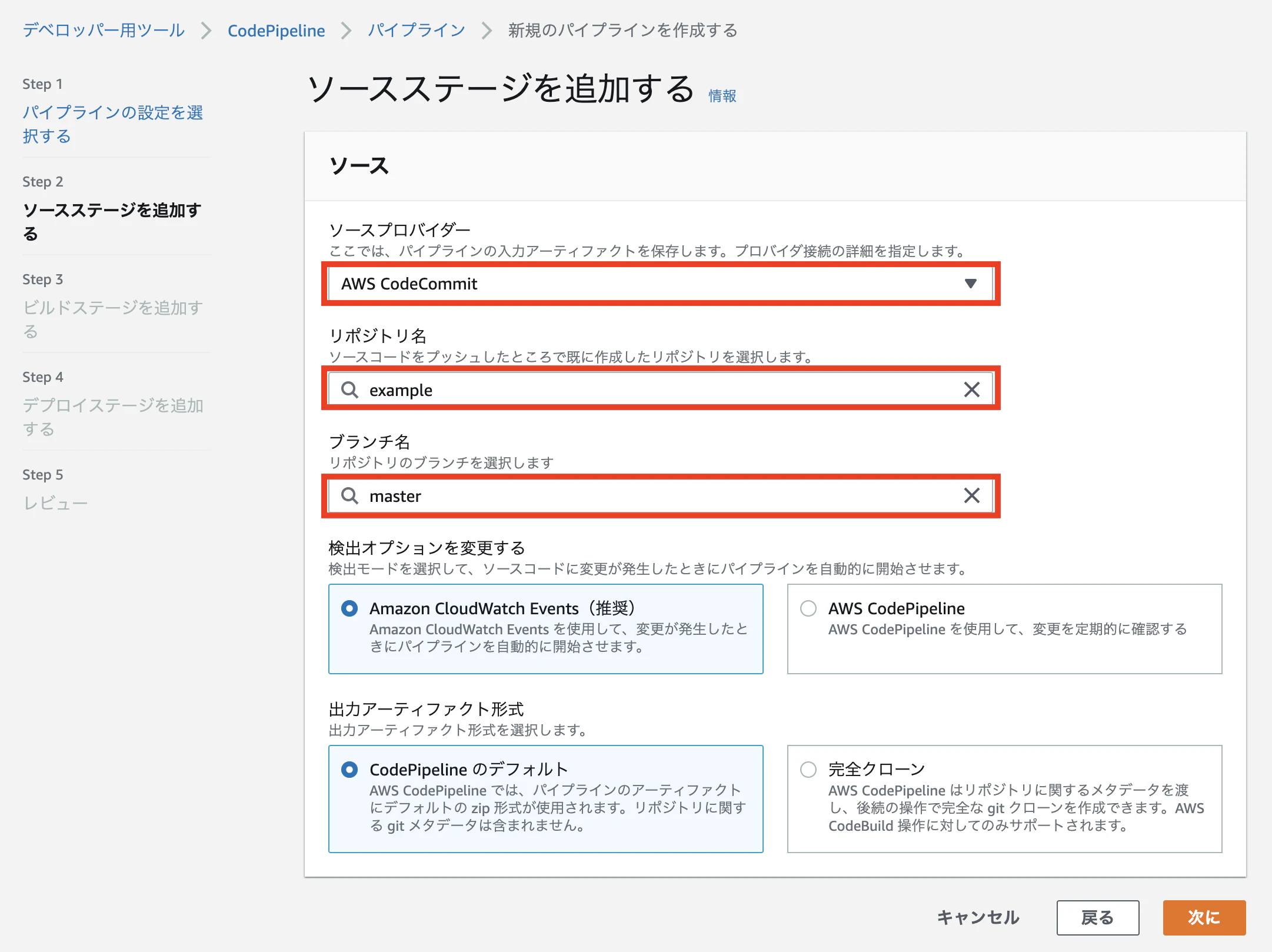Click the dropdown arrow of ソースプロバイダー
This screenshot has width=1272, height=952.
971,284
